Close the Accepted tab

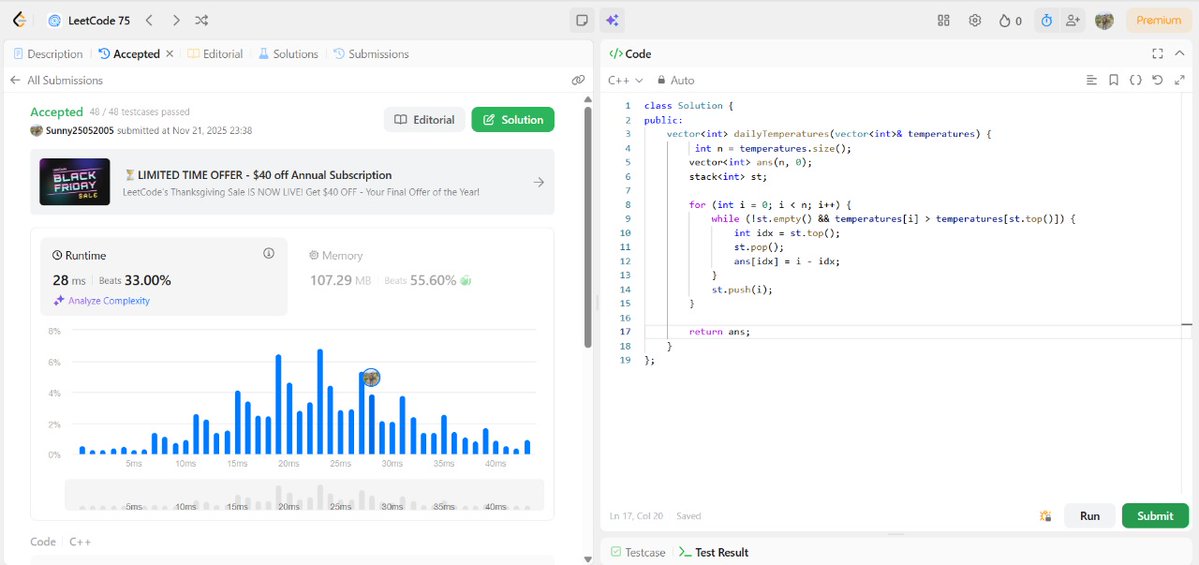point(170,54)
